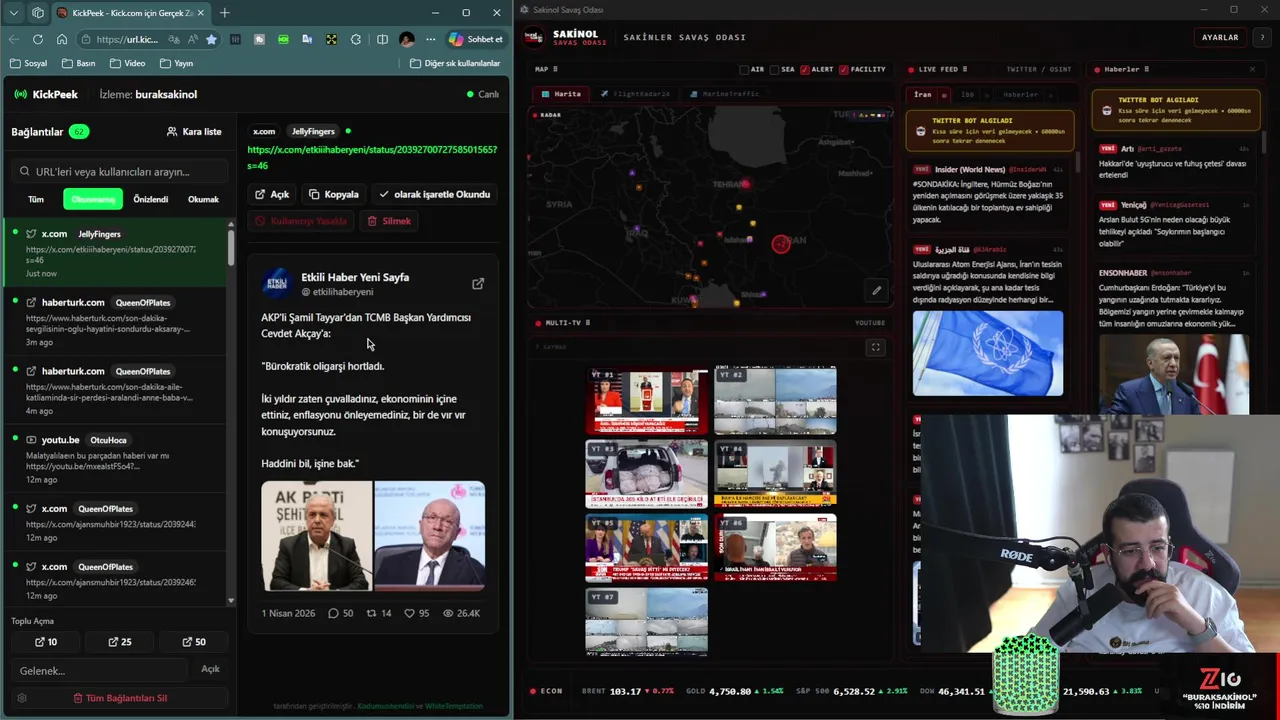Bulk open 50 links
The height and width of the screenshot is (720, 1280).
pos(194,642)
